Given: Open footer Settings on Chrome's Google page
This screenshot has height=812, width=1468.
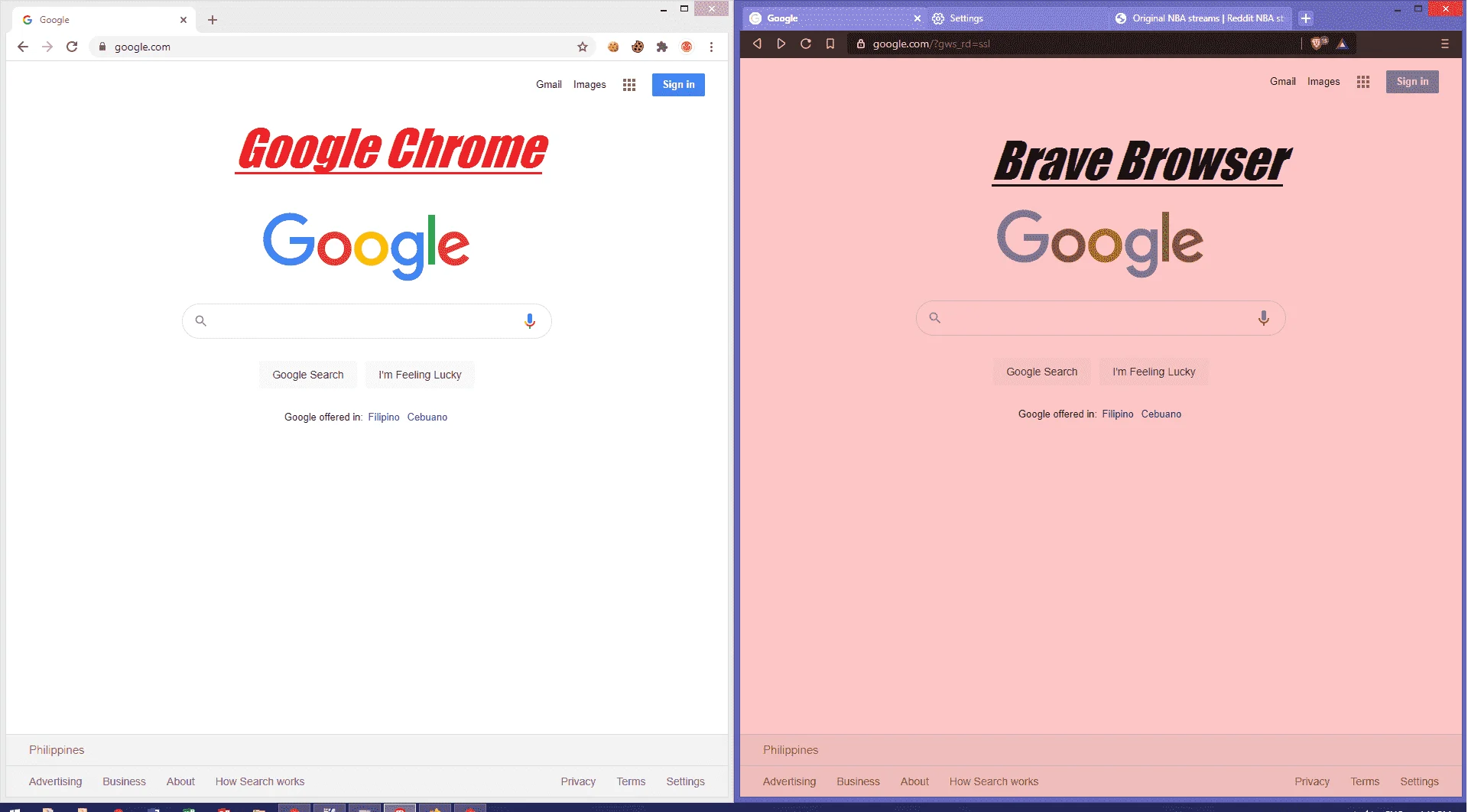Looking at the screenshot, I should (x=685, y=781).
